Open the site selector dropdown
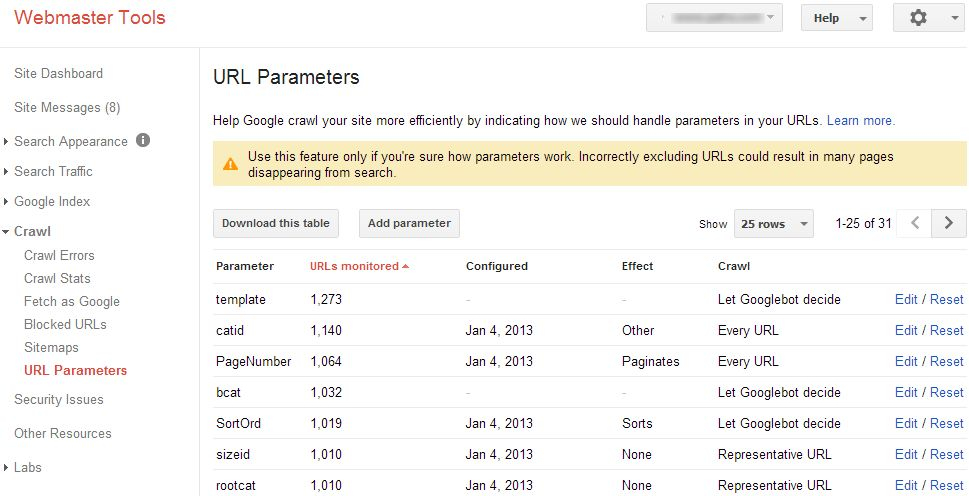This screenshot has height=496, width=969. (714, 18)
